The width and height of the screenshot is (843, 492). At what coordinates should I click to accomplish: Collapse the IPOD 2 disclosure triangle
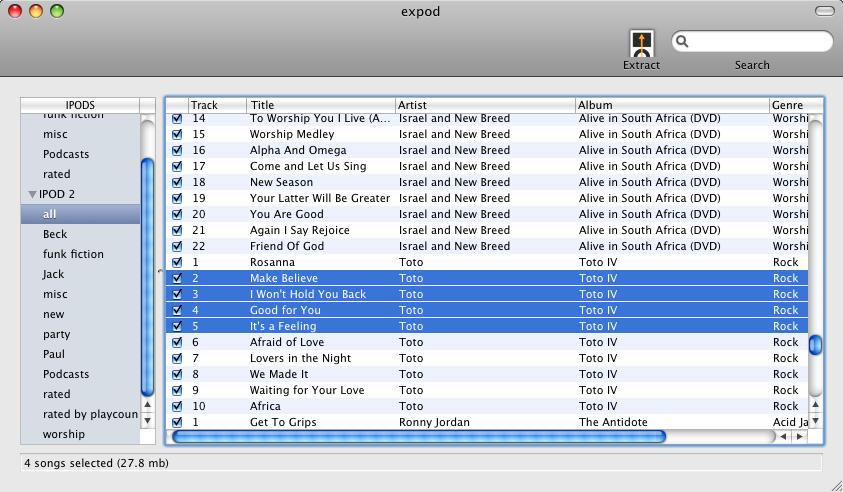32,194
